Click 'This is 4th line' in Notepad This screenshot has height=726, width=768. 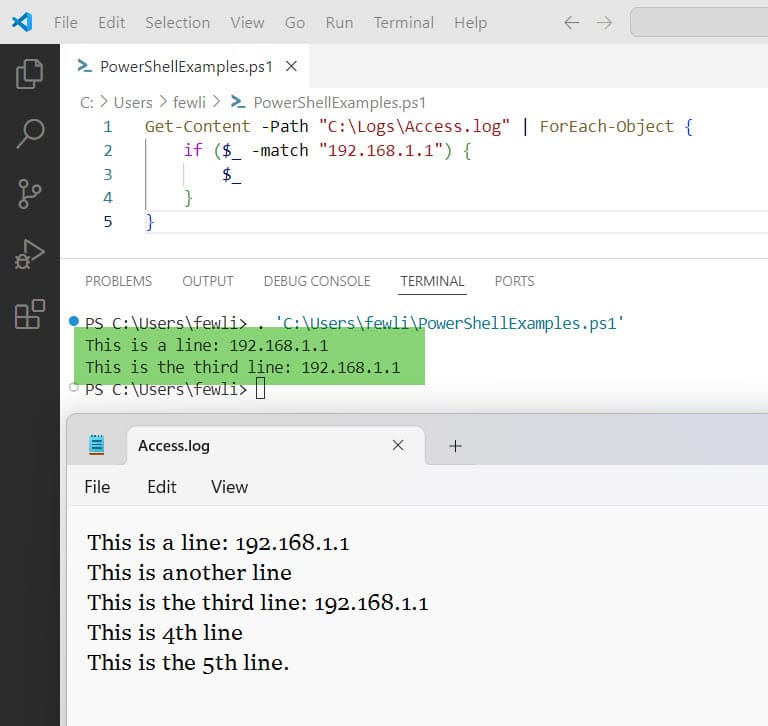tap(165, 633)
